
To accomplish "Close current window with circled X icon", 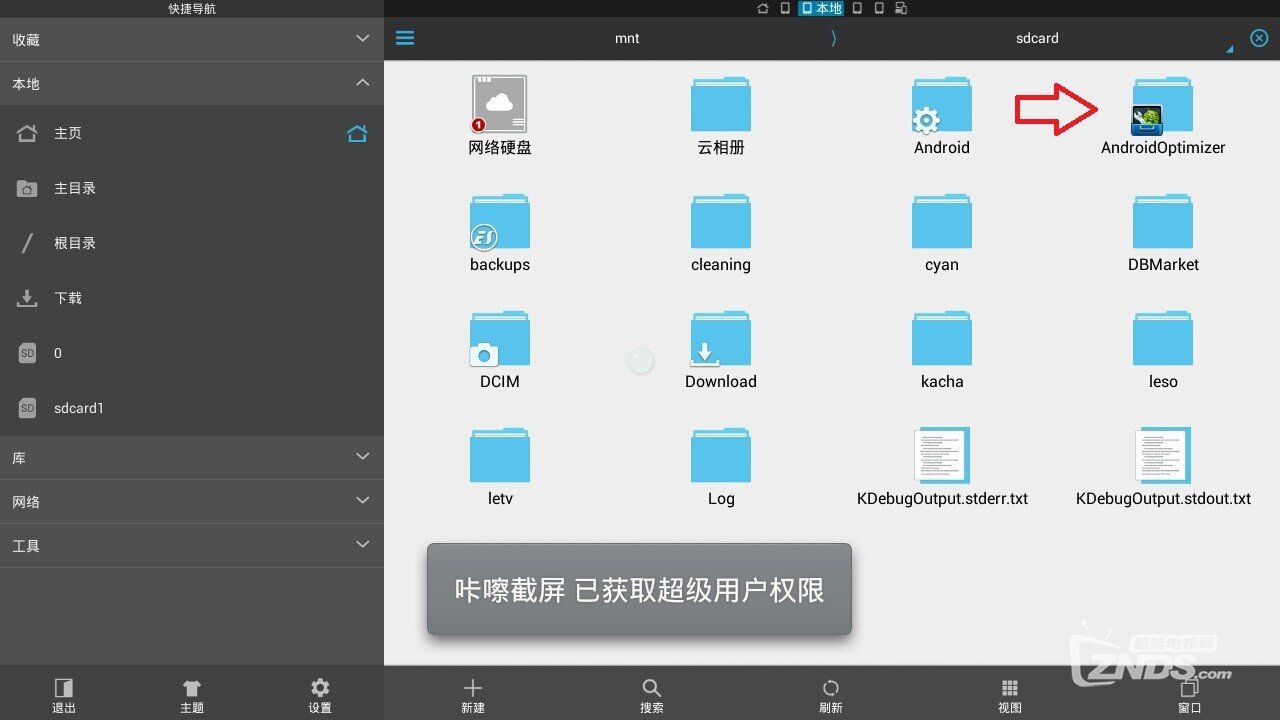I will click(x=1259, y=38).
